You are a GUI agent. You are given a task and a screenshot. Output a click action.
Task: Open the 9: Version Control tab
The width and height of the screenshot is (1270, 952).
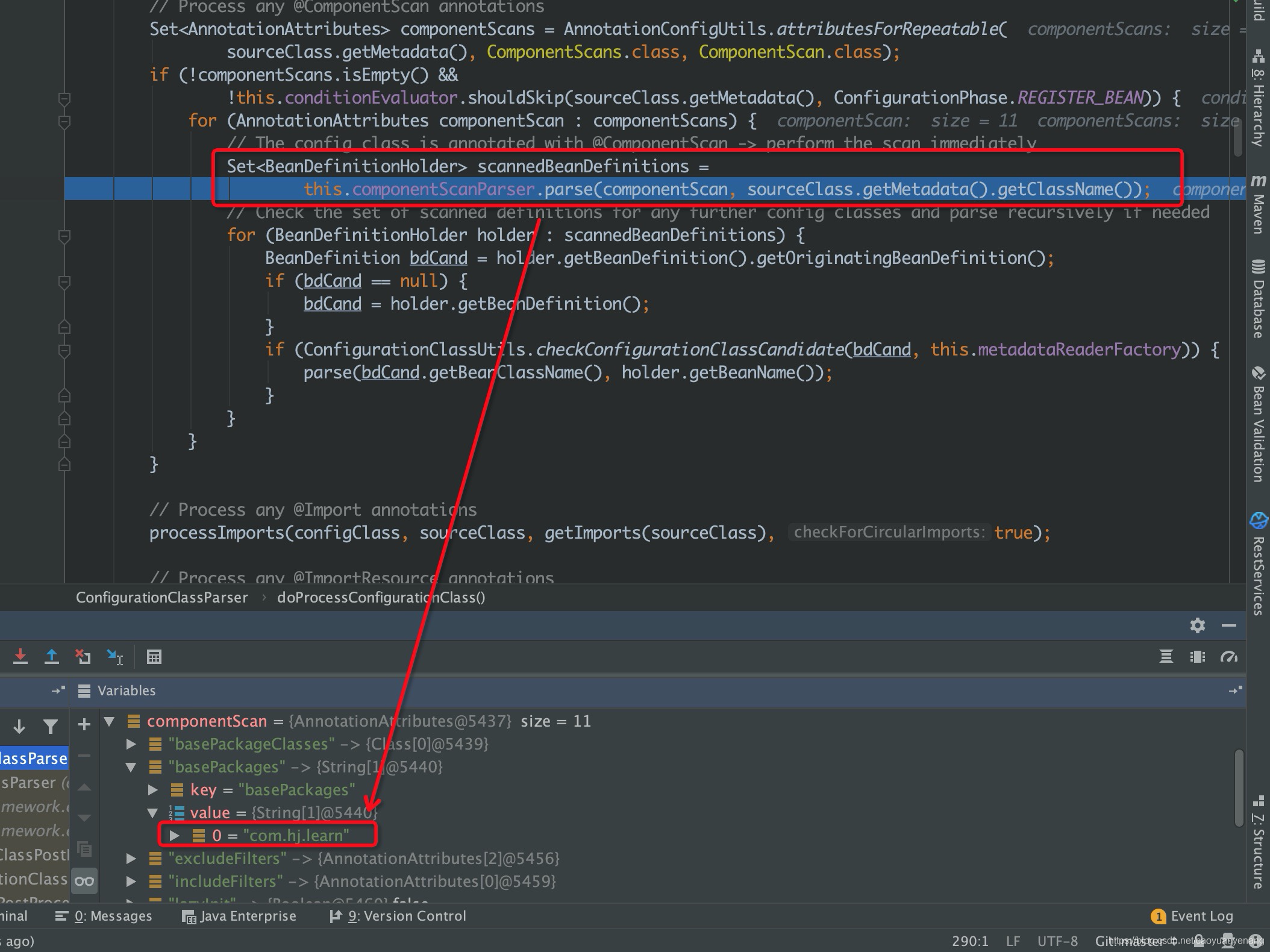click(x=398, y=916)
